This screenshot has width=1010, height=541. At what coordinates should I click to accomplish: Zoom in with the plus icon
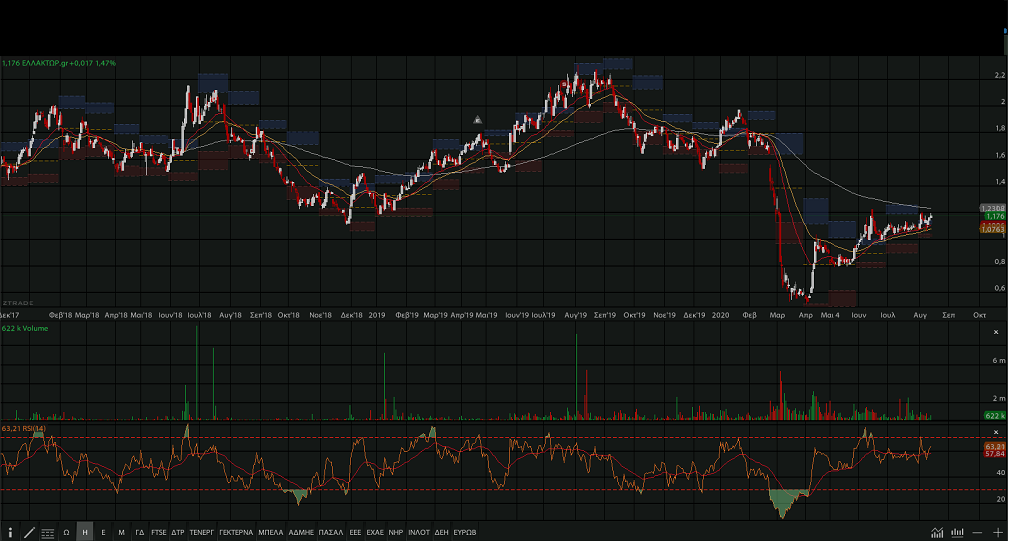click(x=997, y=533)
